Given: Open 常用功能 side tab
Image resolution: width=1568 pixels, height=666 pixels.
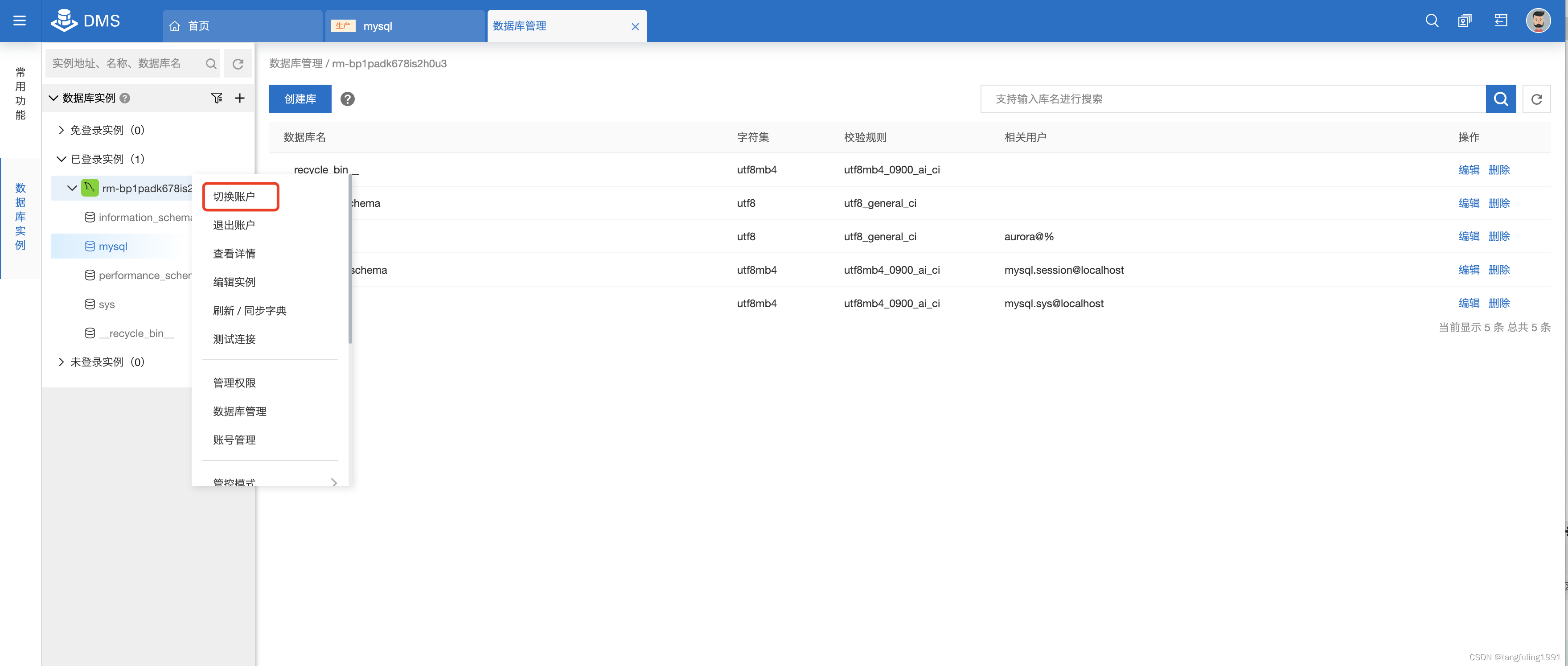Looking at the screenshot, I should (x=20, y=94).
